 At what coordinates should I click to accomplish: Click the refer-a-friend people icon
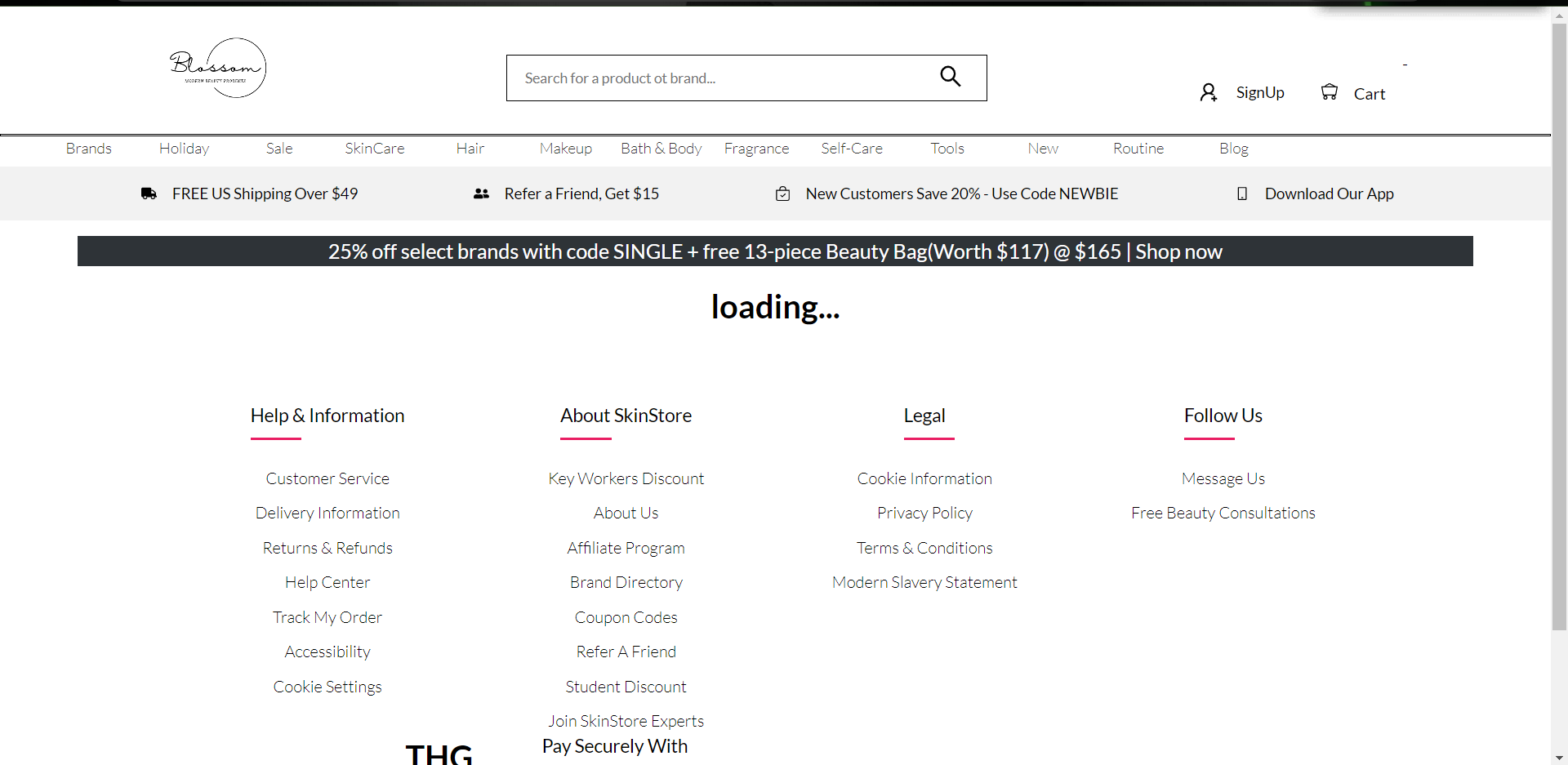click(481, 193)
